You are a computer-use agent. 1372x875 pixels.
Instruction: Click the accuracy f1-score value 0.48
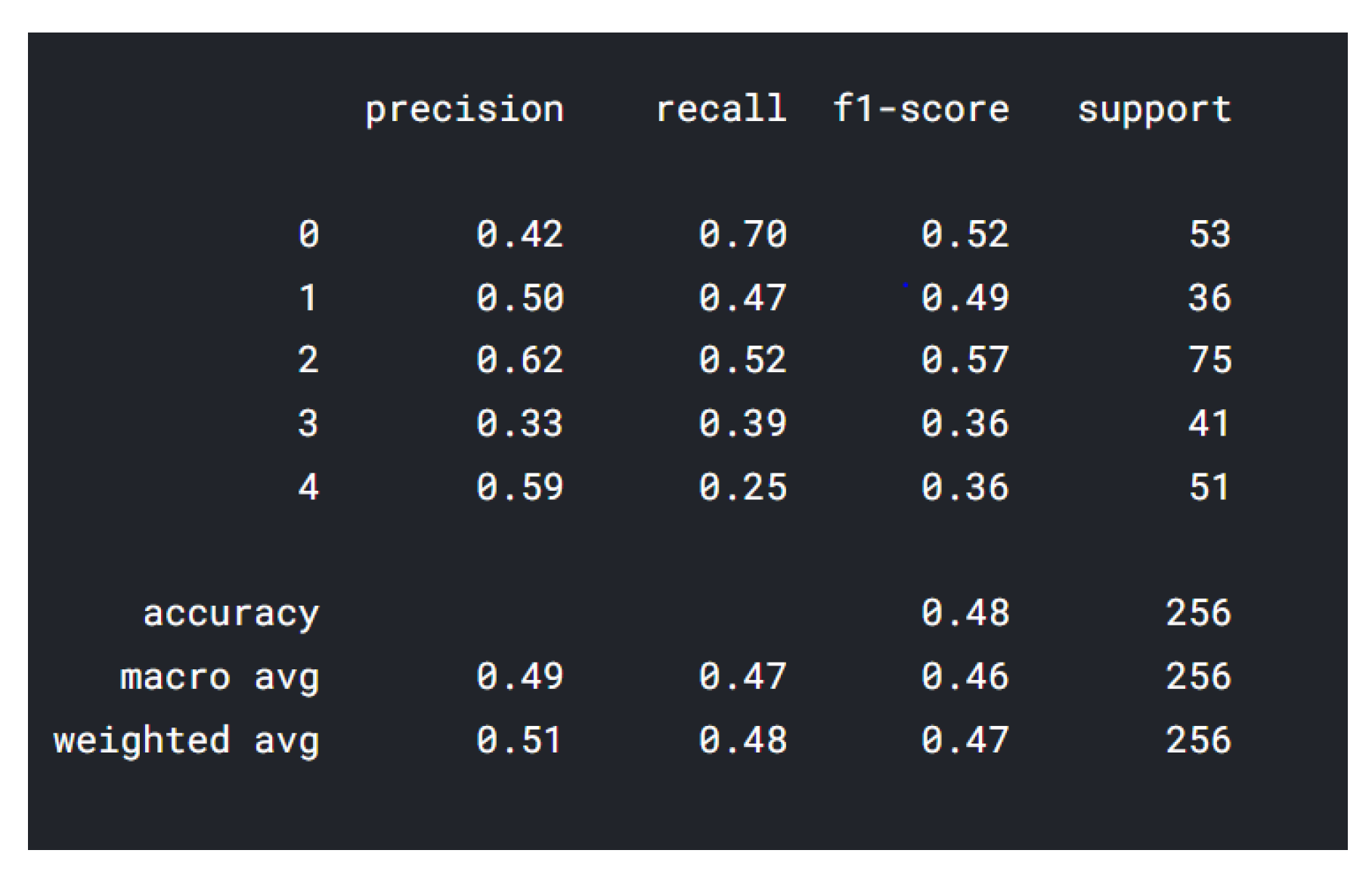965,613
